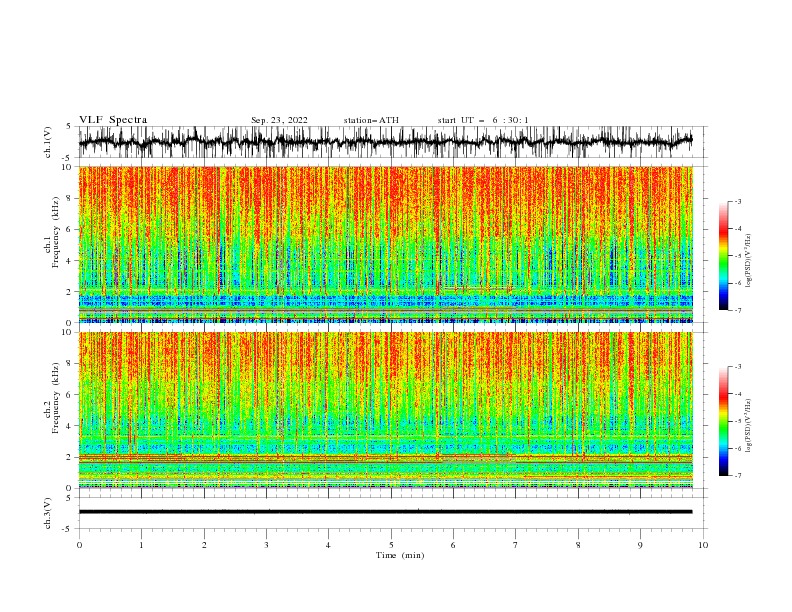This screenshot has width=792, height=612.
Task: Click the flat ch.3 voltage trace
Action: (x=385, y=512)
